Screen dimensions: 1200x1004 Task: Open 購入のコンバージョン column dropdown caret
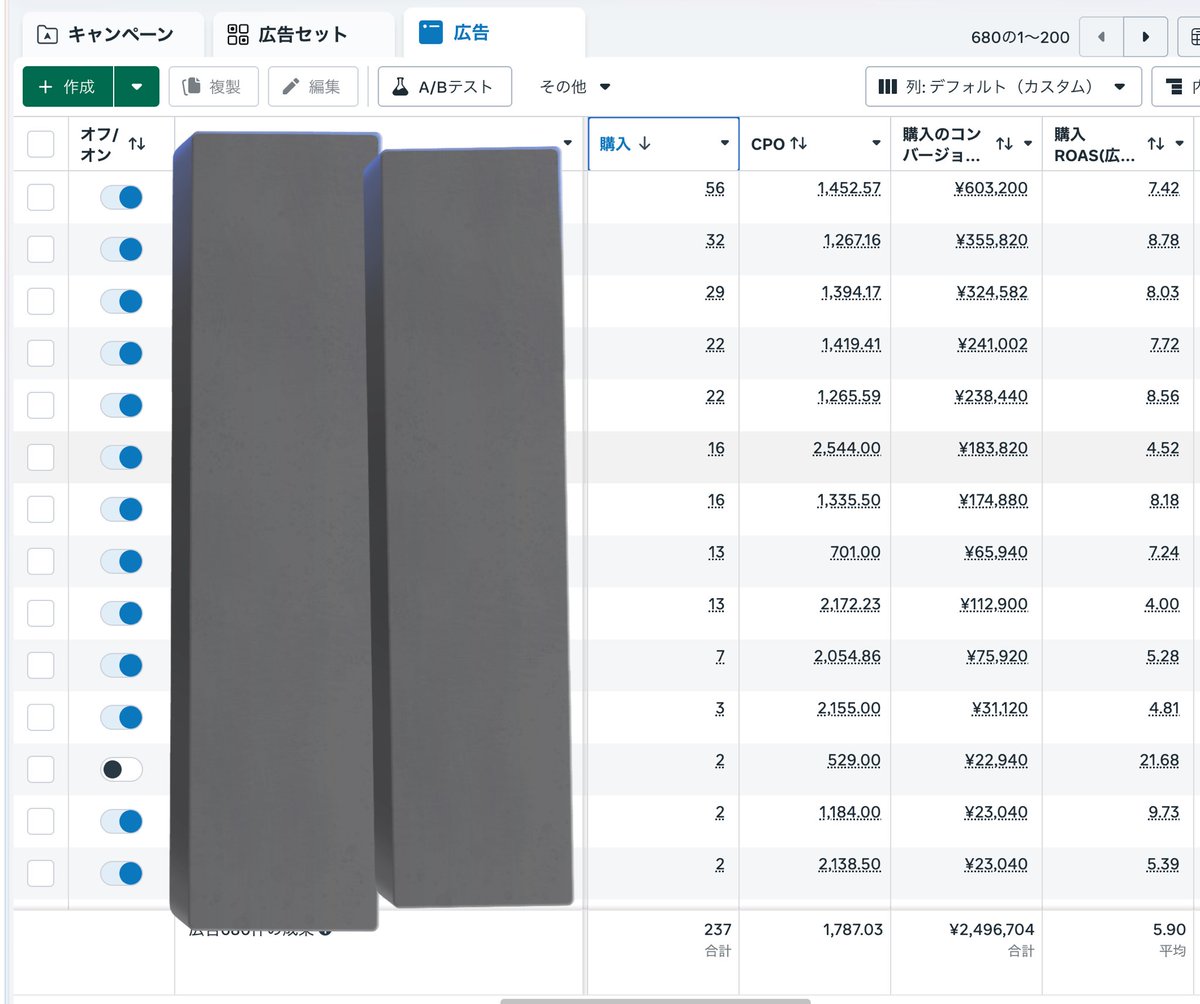click(1028, 144)
